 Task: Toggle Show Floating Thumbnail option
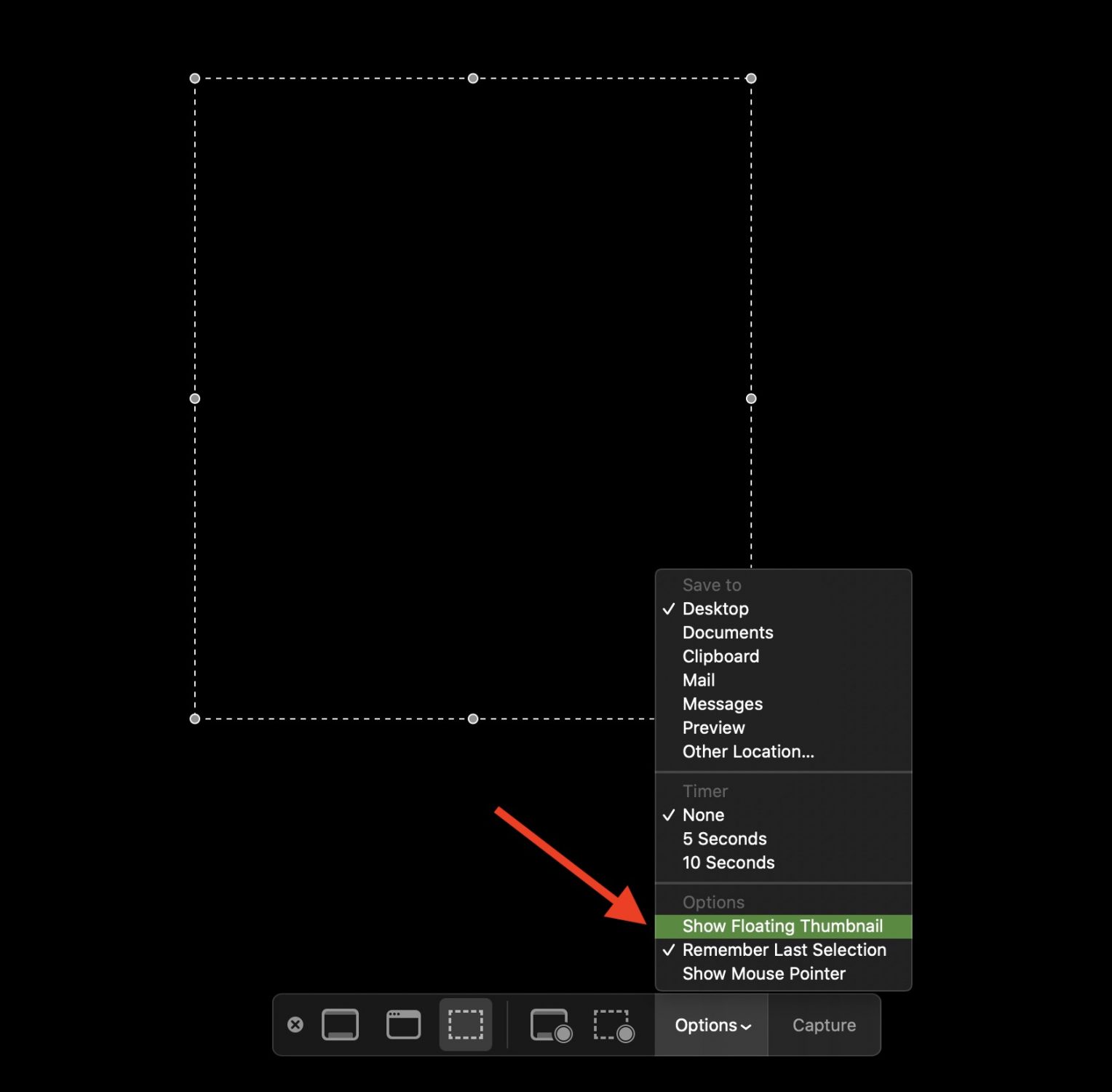tap(782, 926)
